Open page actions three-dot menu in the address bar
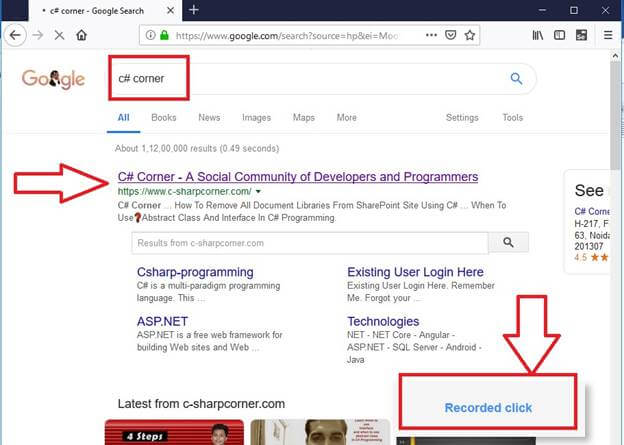This screenshot has width=624, height=445. (x=431, y=35)
